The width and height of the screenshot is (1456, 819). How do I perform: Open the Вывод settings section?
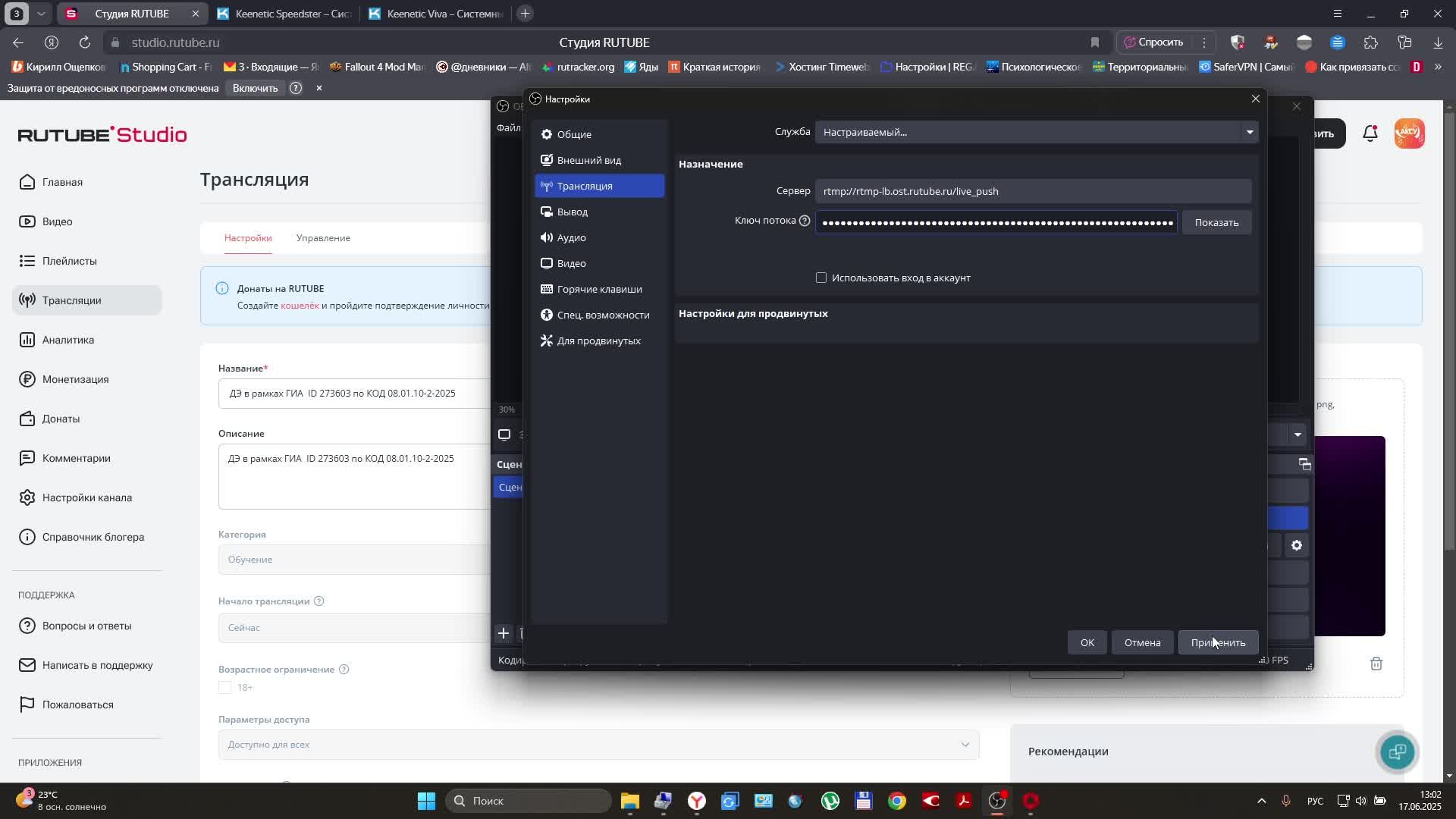click(x=599, y=212)
